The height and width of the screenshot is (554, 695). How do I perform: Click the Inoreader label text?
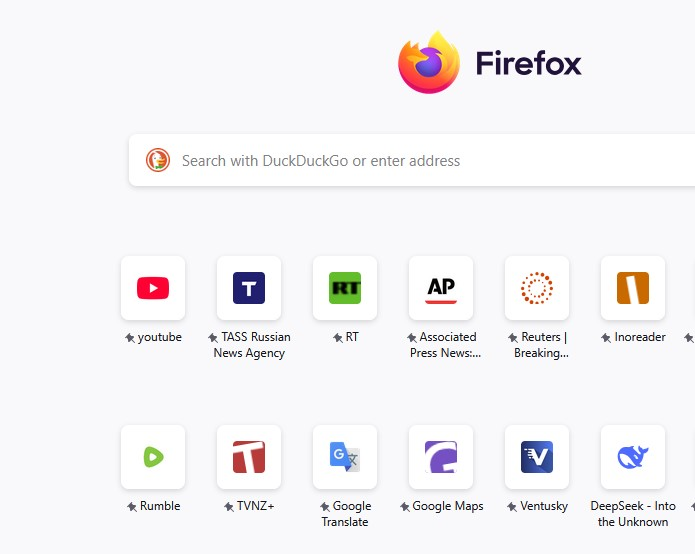[x=640, y=337]
